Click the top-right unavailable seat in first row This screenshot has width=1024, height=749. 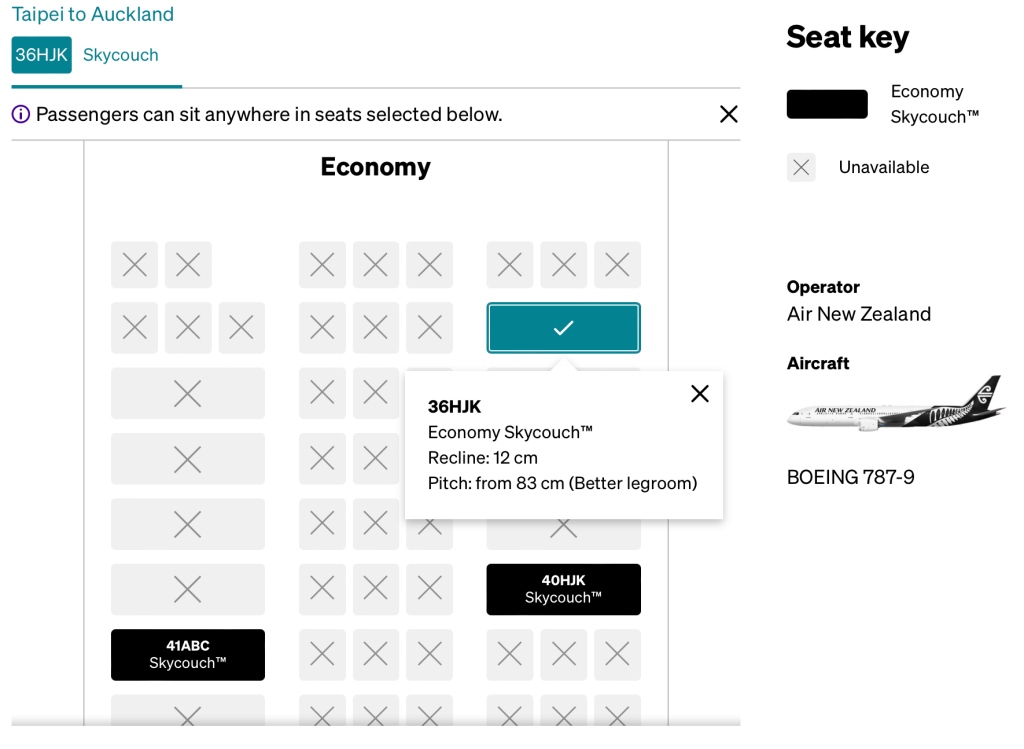point(616,264)
